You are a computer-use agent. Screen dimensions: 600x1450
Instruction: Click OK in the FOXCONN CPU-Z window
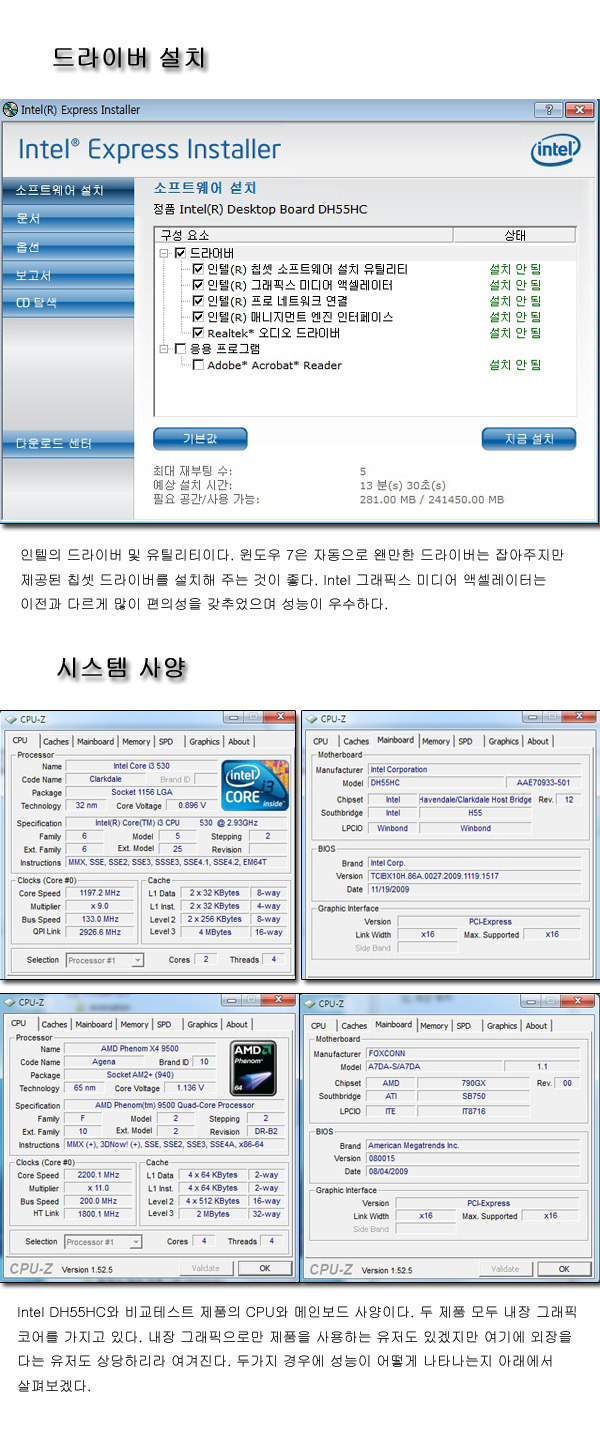[x=563, y=1268]
